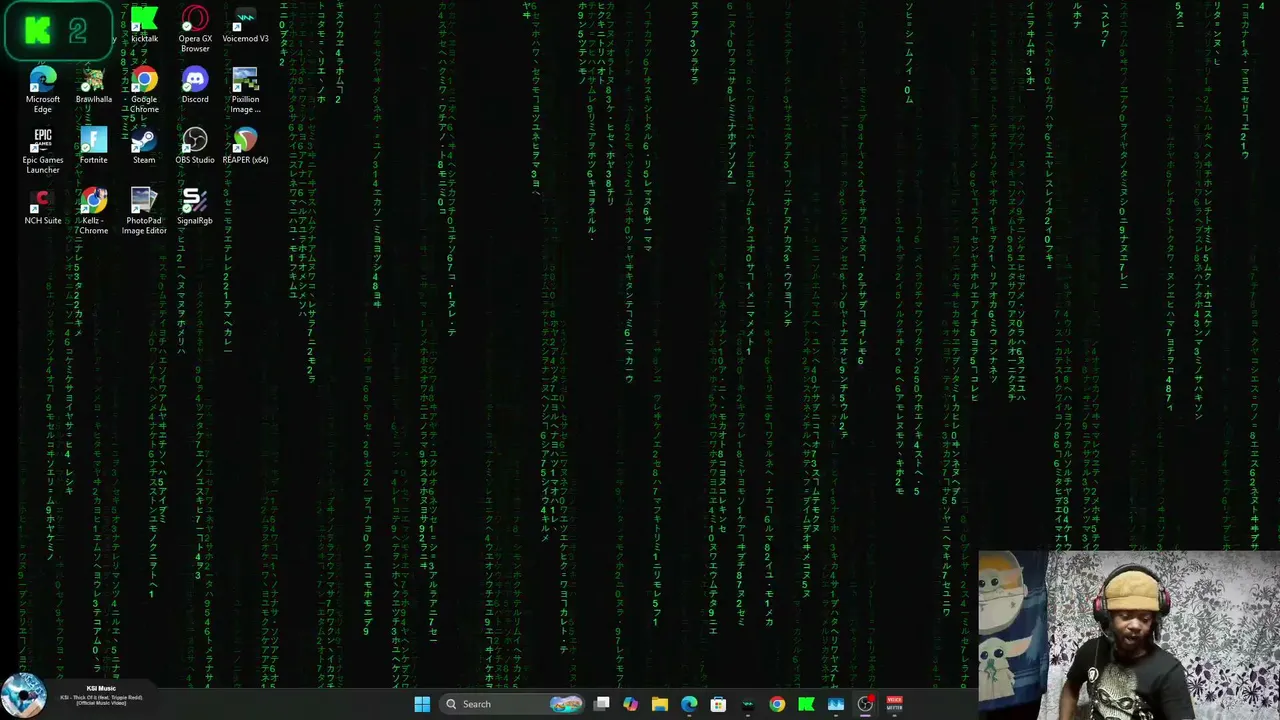Select the PhotoPad Image Editor icon
This screenshot has height=720, width=1280.
pos(144,211)
